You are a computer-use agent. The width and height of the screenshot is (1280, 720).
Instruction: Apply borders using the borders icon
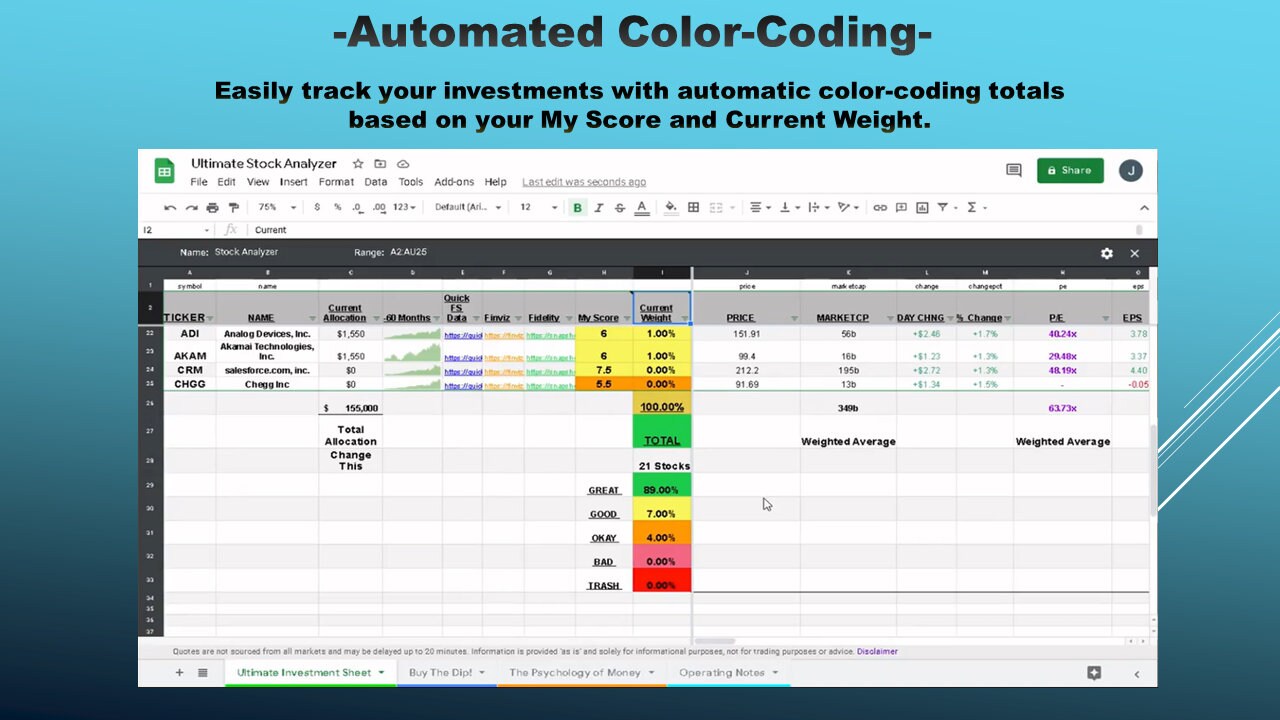[x=691, y=207]
